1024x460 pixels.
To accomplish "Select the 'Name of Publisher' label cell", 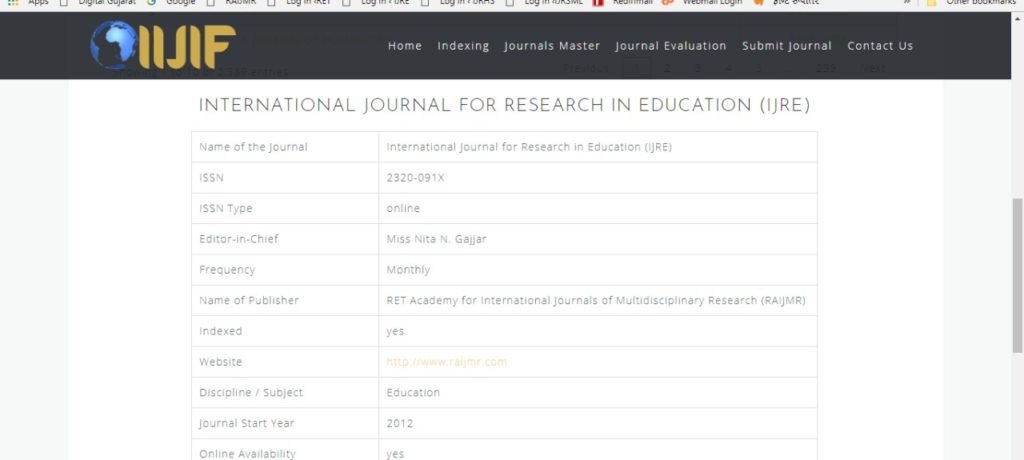I will point(285,301).
